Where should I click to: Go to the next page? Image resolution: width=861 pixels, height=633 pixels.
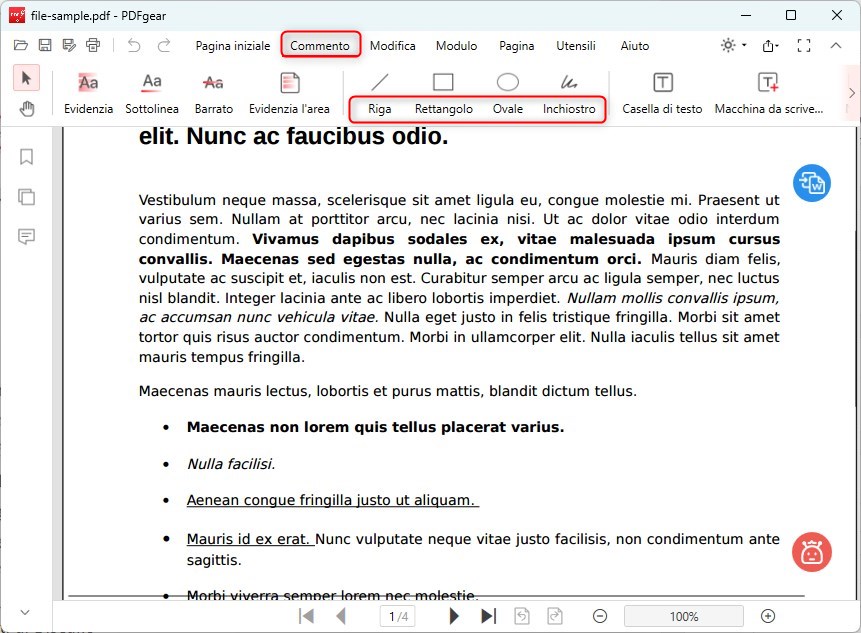454,616
